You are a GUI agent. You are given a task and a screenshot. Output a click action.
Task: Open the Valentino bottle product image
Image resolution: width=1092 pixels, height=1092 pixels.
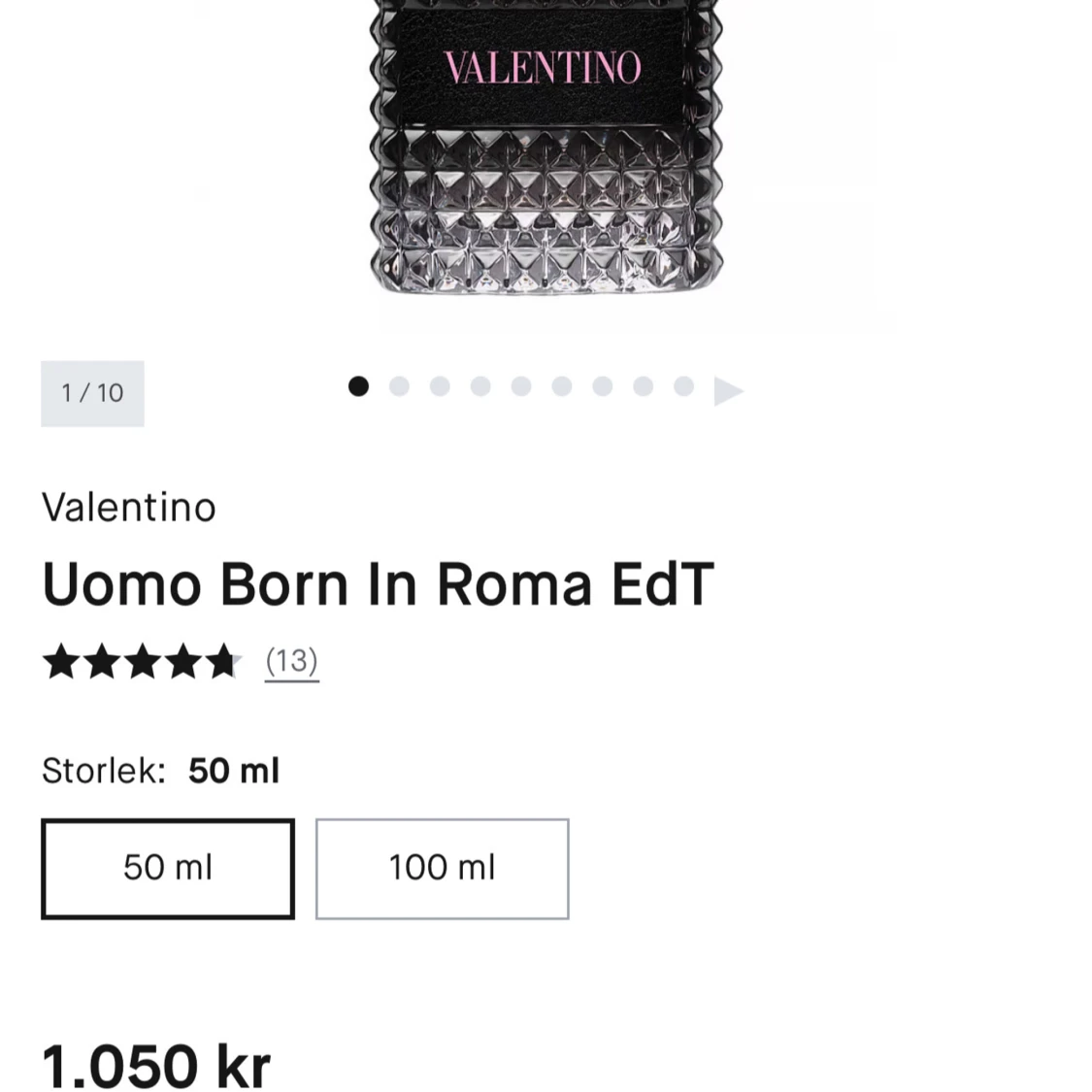(544, 155)
